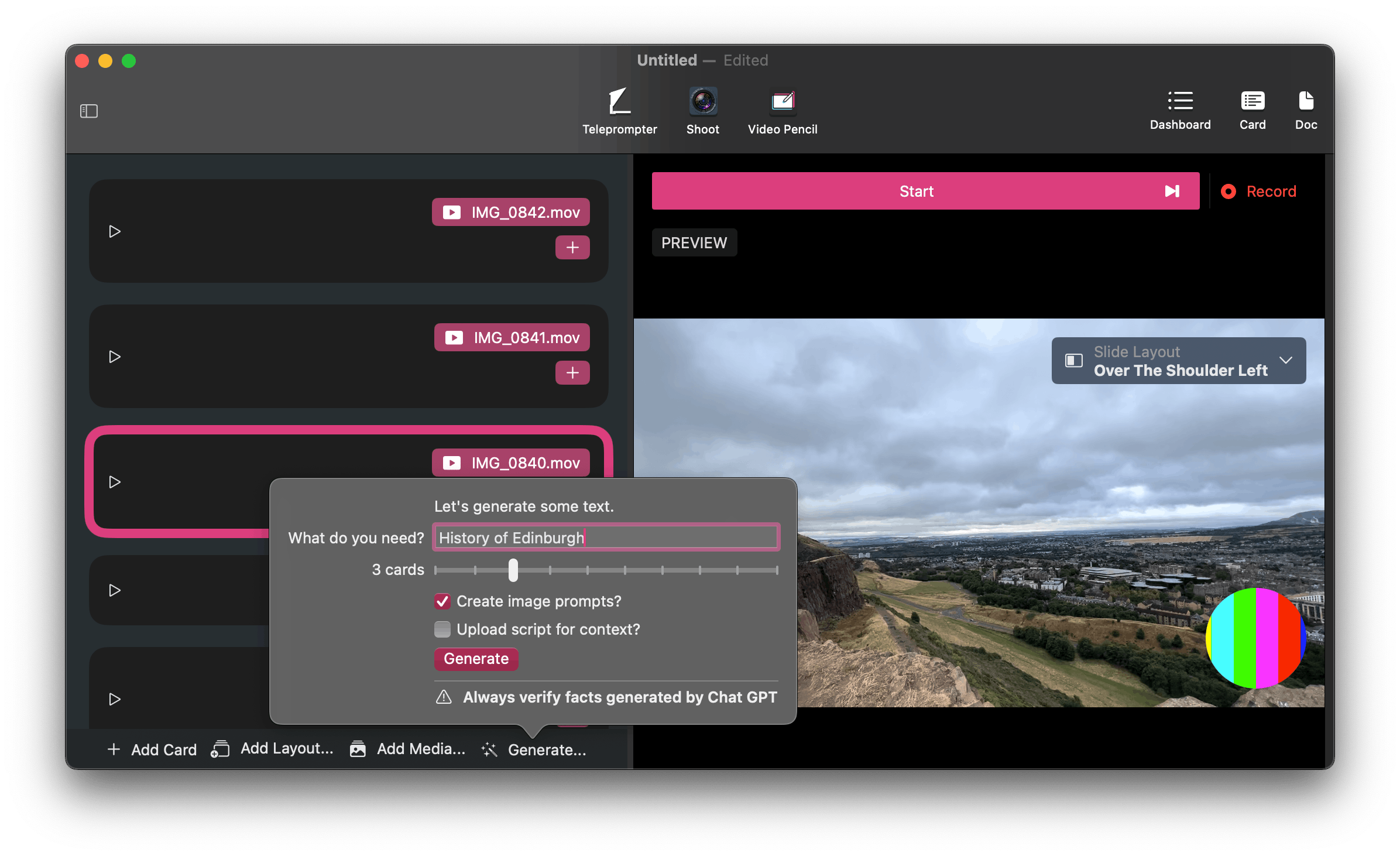Focus the 'What do you need?' text field
Viewport: 1400px width, 856px height.
point(606,537)
